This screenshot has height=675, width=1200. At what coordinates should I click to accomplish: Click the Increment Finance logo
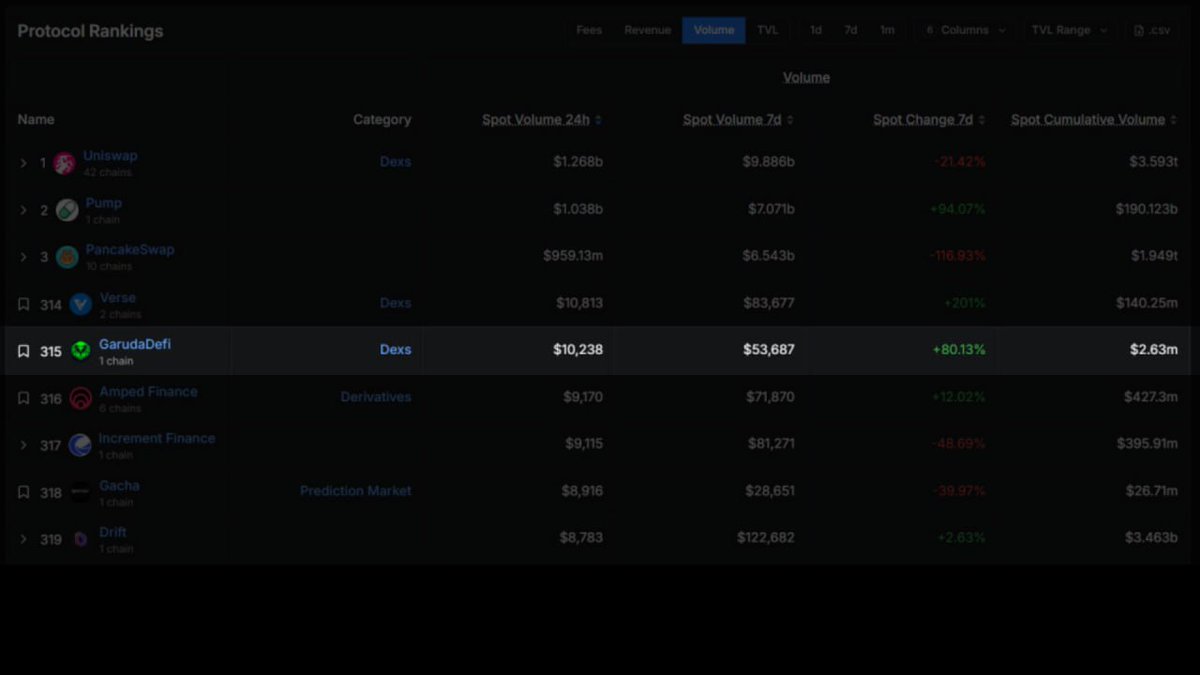80,445
